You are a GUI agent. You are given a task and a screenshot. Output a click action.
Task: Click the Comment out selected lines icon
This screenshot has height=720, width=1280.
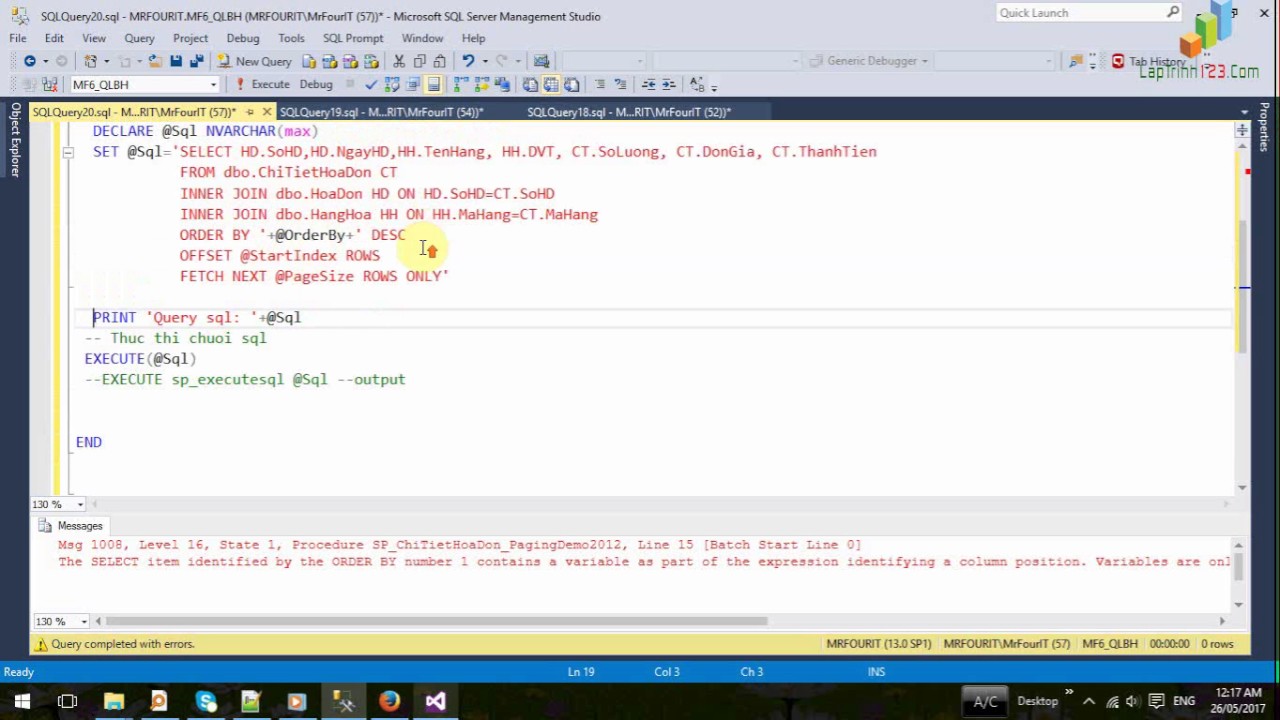click(600, 84)
